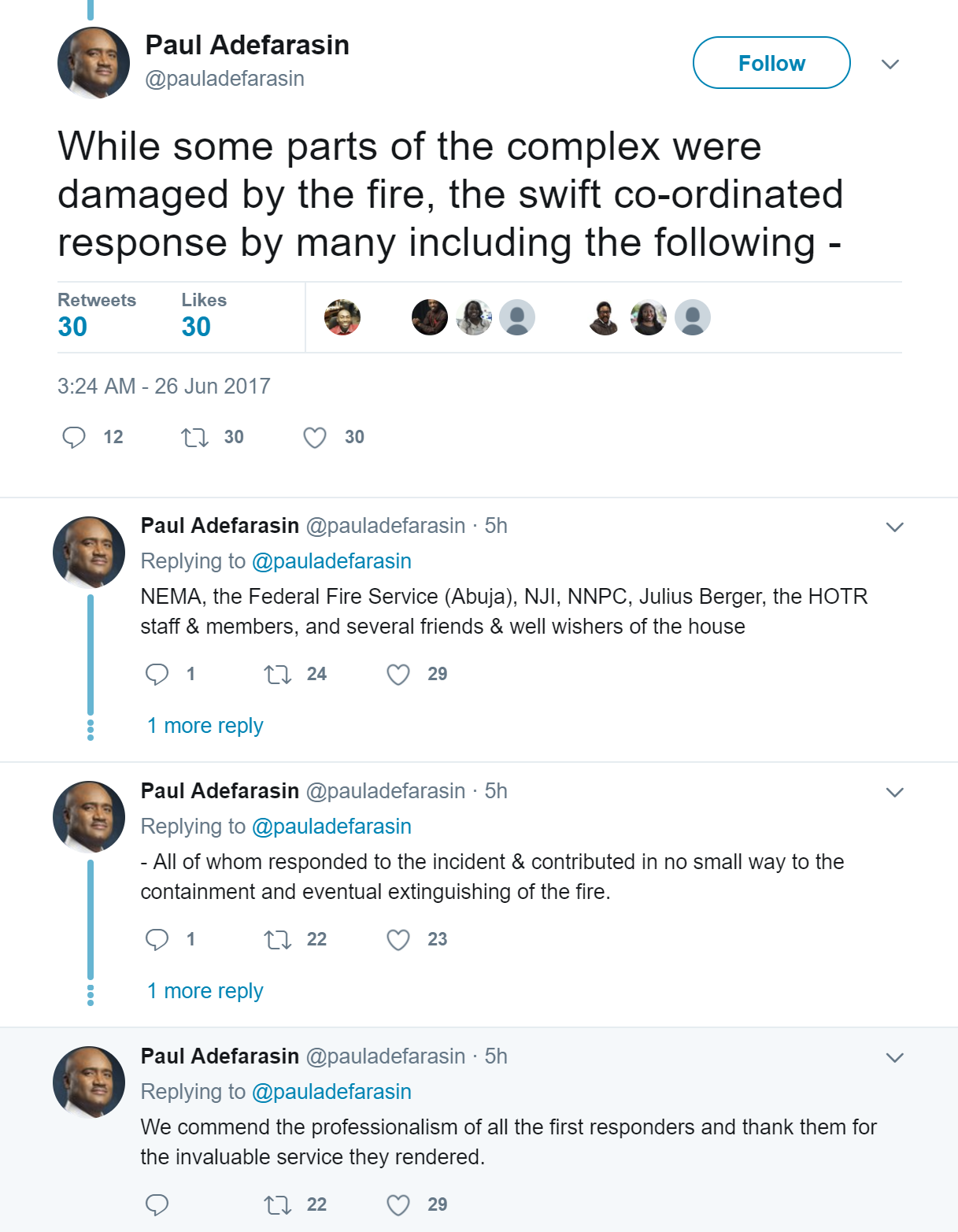This screenshot has height=1232, width=958.
Task: Like the 'All of whom responded' tweet
Action: [398, 939]
